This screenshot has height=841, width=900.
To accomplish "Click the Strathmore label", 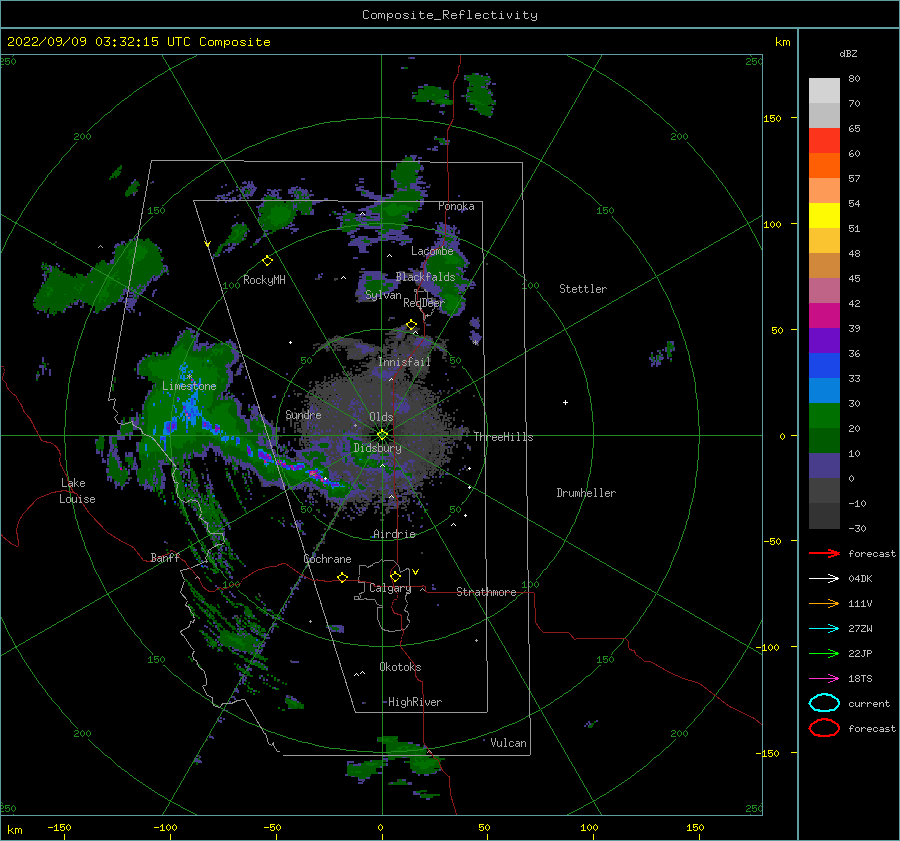I will (486, 592).
